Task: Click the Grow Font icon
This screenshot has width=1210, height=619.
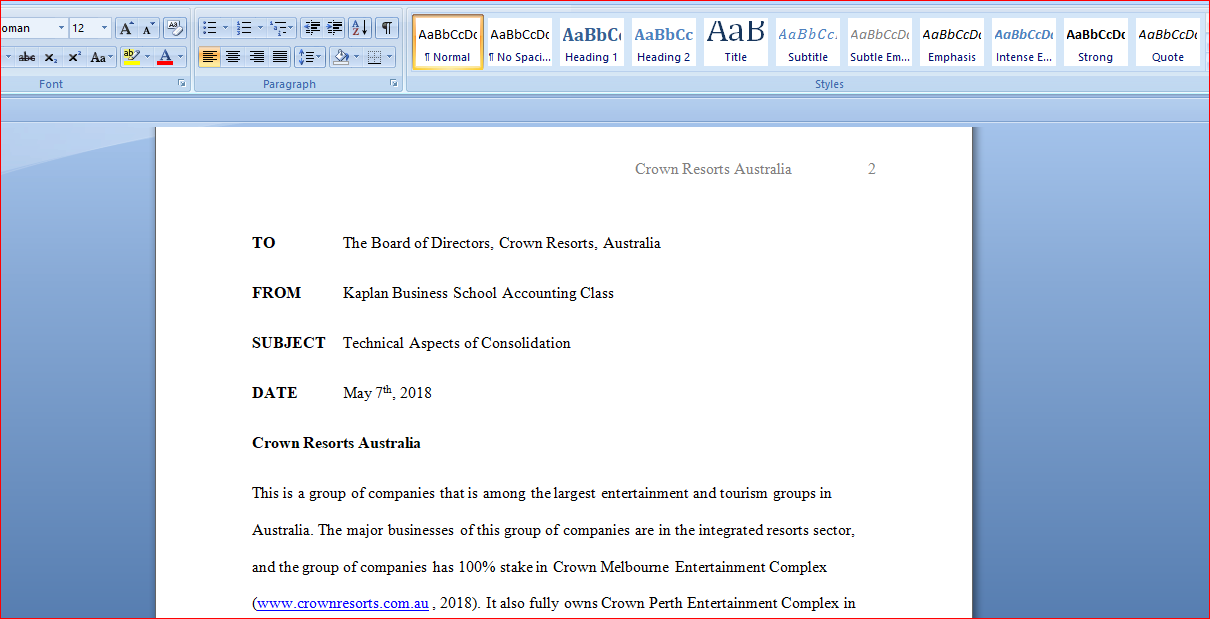Action: coord(126,28)
